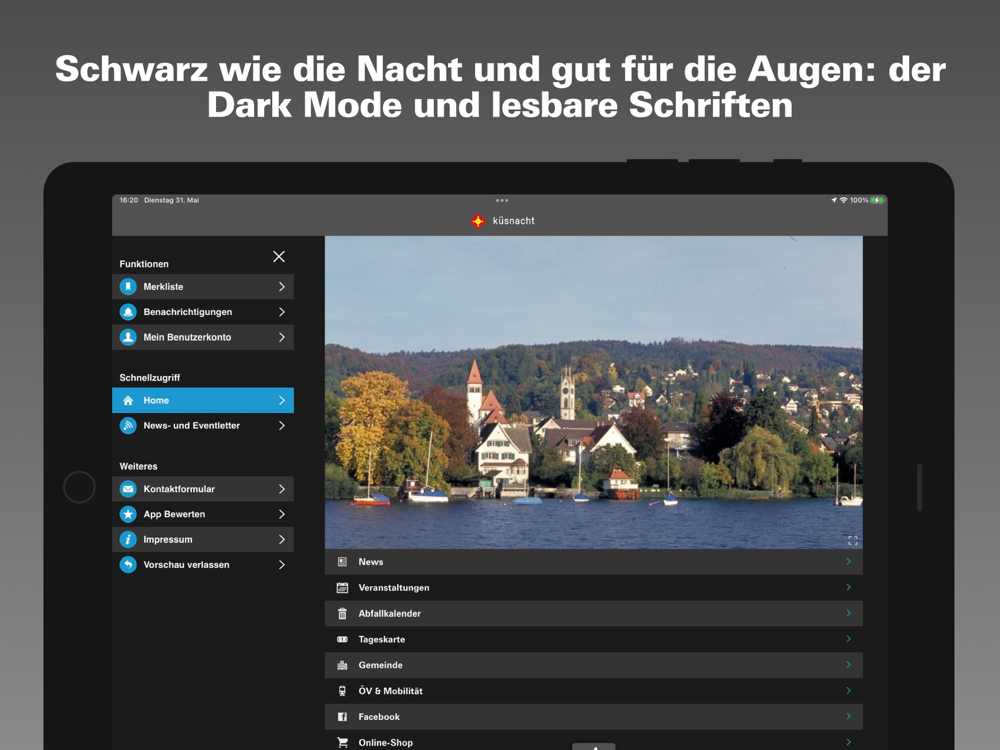Image resolution: width=1000 pixels, height=750 pixels.
Task: Click the ÖV & Mobilität train icon
Action: point(342,691)
